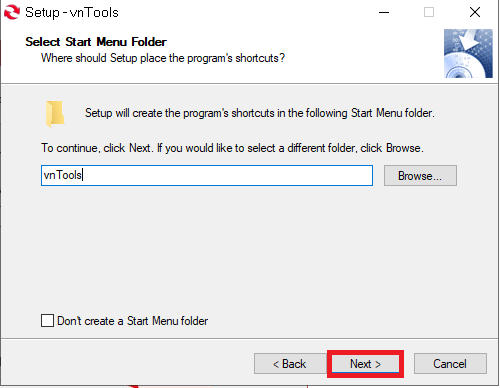The height and width of the screenshot is (388, 500).
Task: Click the grayed-out maximize box
Action: 429,13
